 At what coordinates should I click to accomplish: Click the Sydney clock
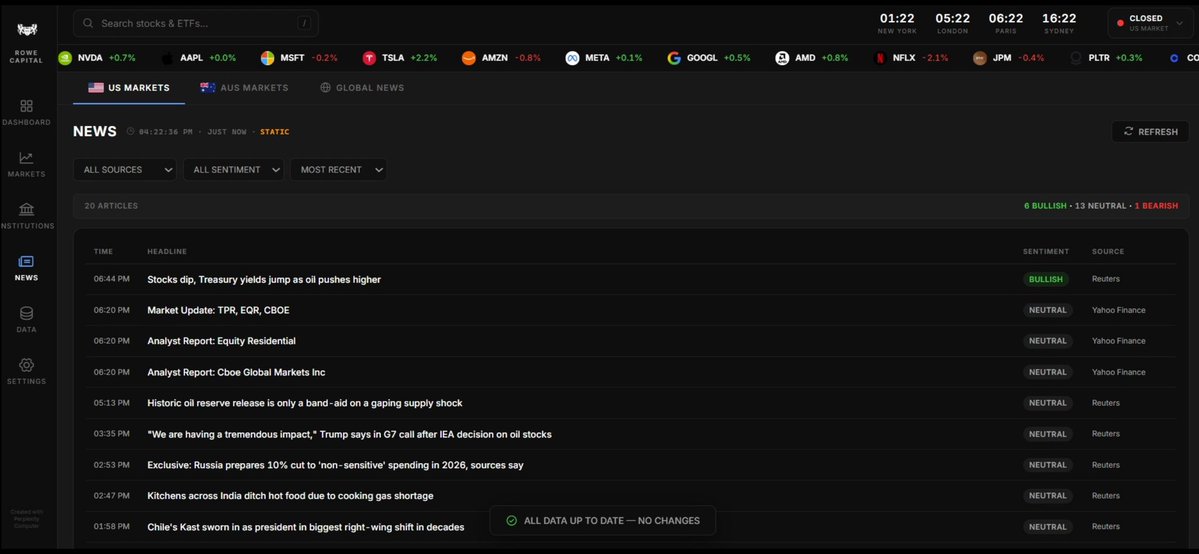[1059, 23]
